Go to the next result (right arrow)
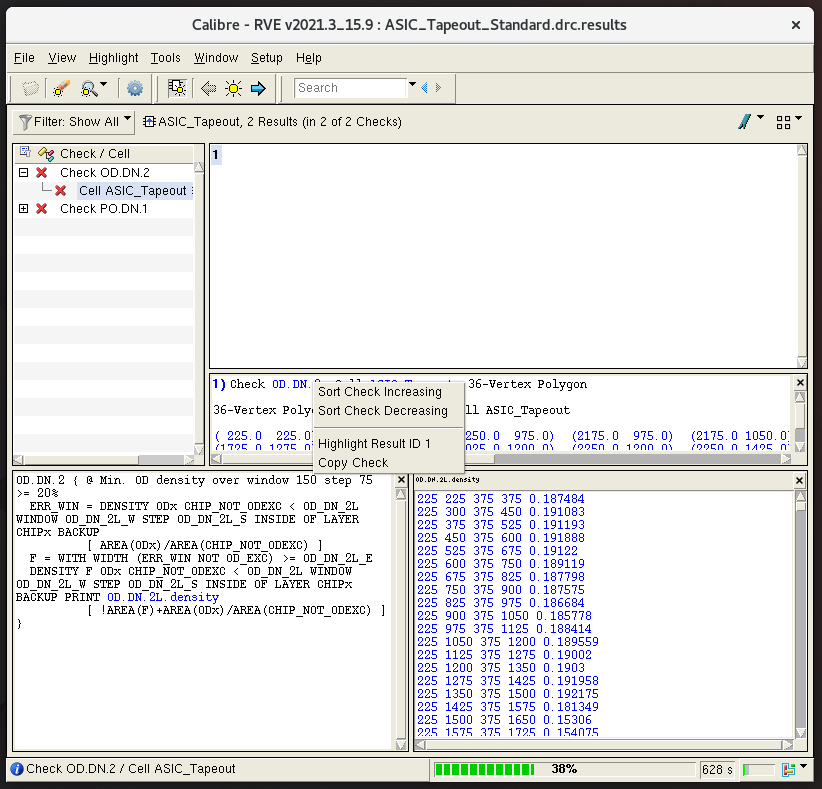This screenshot has height=789, width=822. [258, 88]
